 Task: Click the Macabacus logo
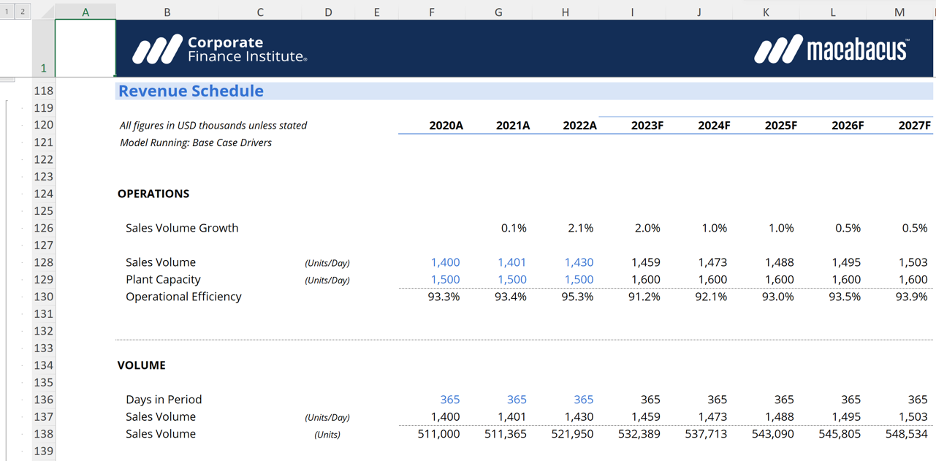coord(831,50)
